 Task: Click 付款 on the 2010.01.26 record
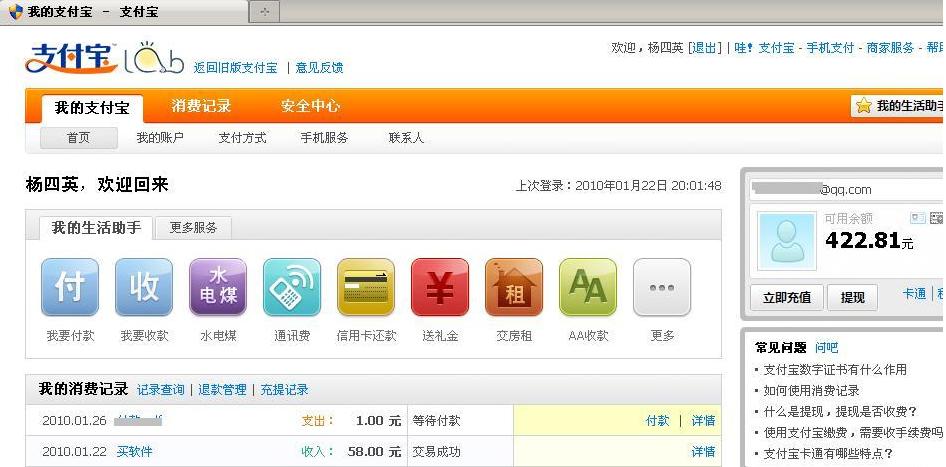(x=657, y=421)
